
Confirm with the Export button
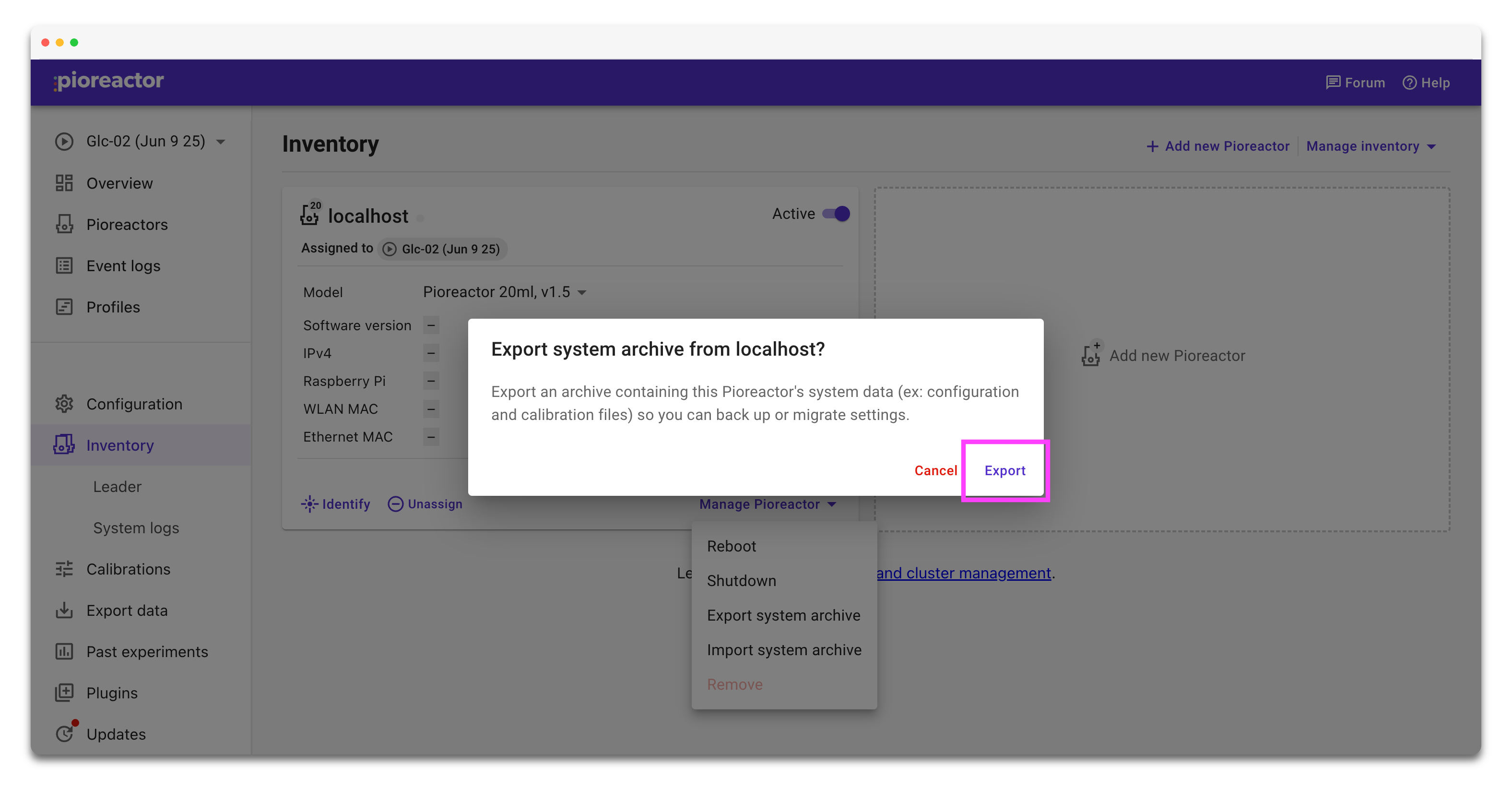[1004, 470]
